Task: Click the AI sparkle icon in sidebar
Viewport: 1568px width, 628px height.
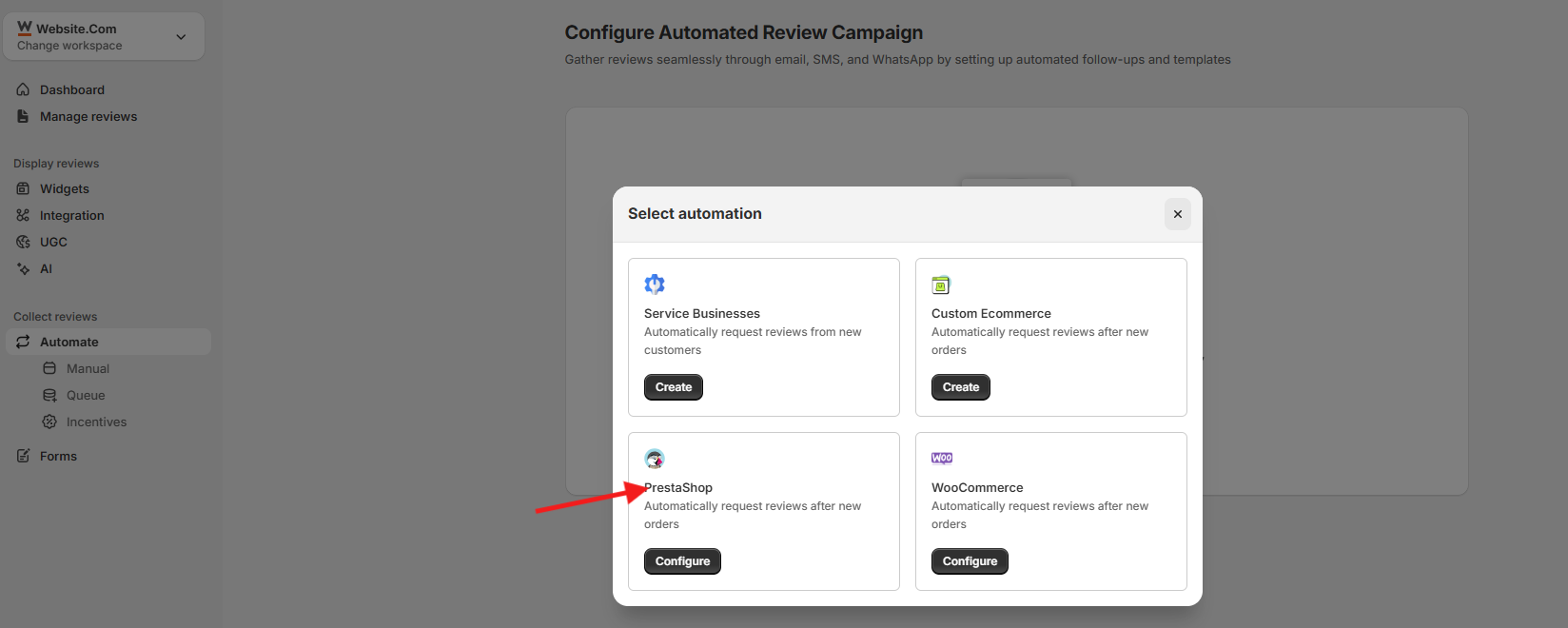Action: [23, 268]
